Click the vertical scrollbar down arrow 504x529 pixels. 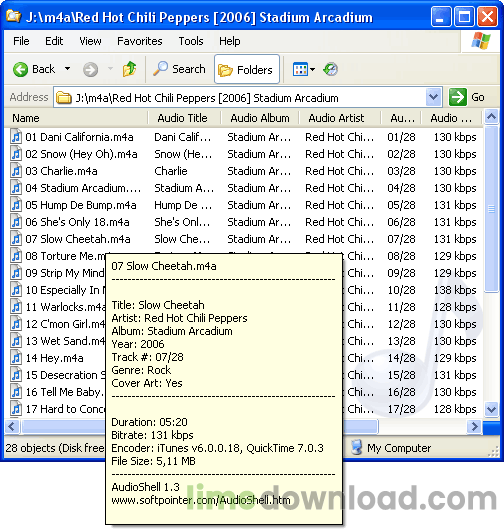coord(492,410)
